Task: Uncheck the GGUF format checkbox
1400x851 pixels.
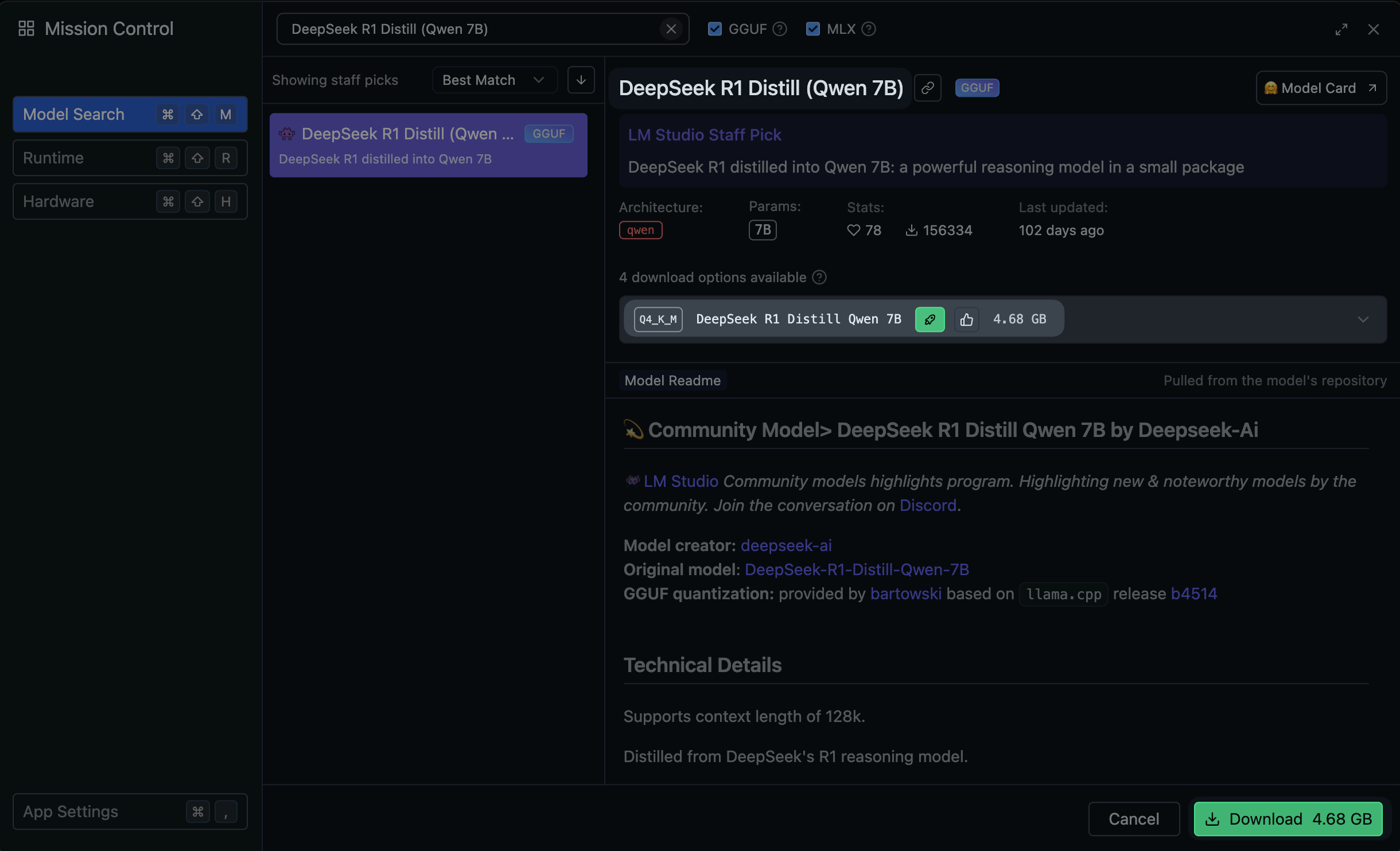Action: tap(714, 29)
